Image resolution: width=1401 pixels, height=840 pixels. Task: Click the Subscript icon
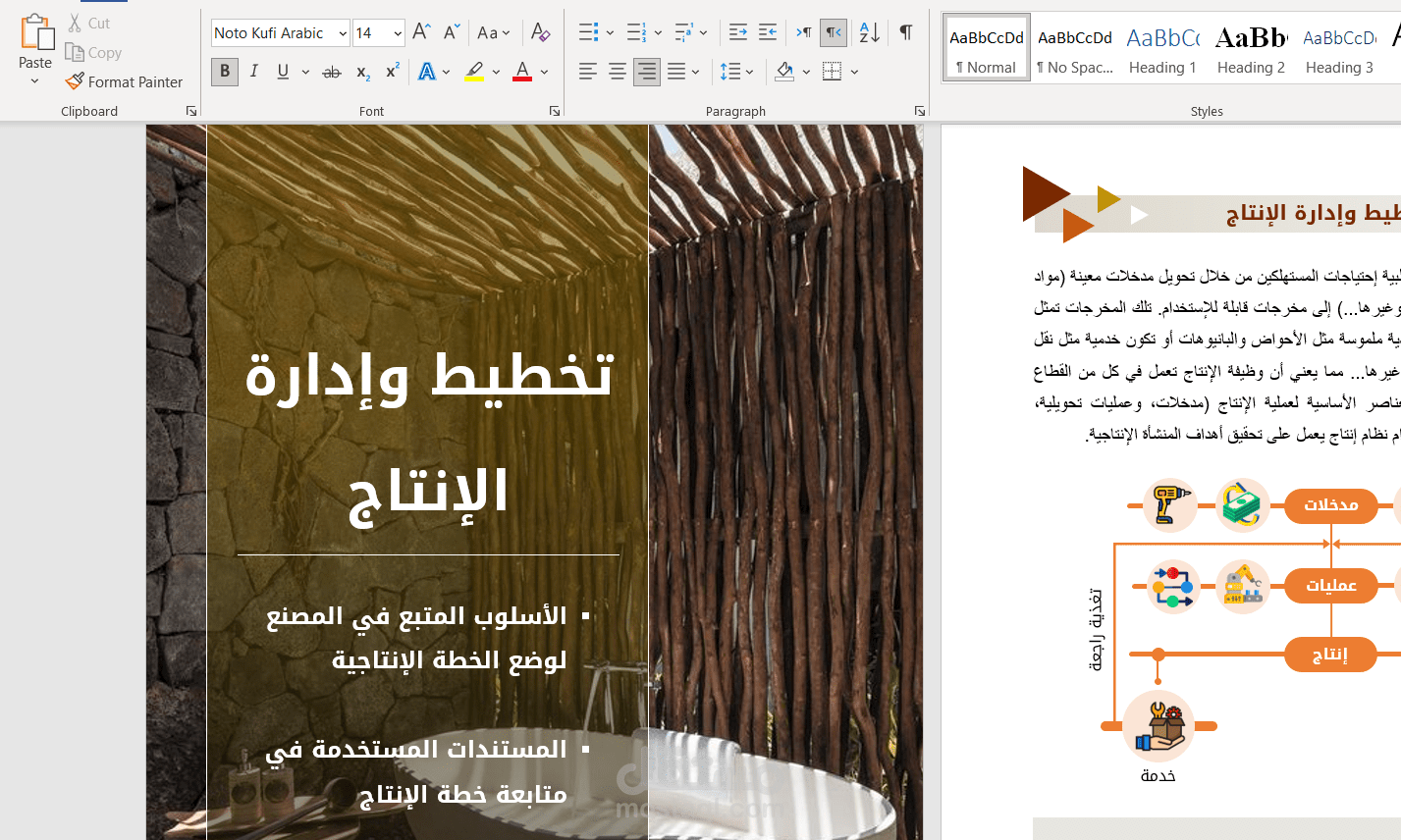point(363,72)
